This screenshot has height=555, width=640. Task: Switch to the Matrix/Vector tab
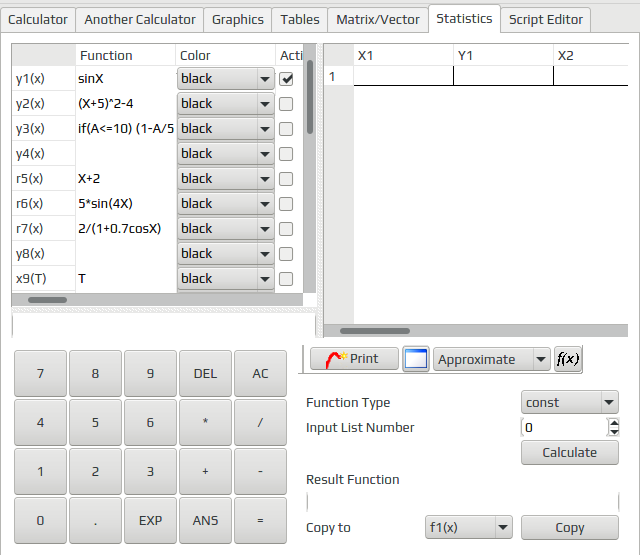tap(378, 20)
